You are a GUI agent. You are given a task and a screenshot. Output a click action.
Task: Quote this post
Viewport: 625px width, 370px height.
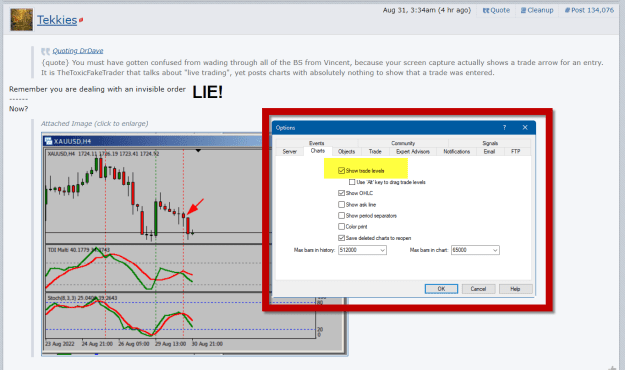click(496, 10)
